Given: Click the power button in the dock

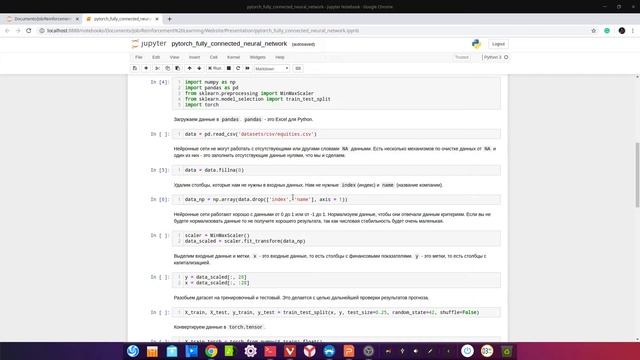Looking at the screenshot, I should click(467, 351).
